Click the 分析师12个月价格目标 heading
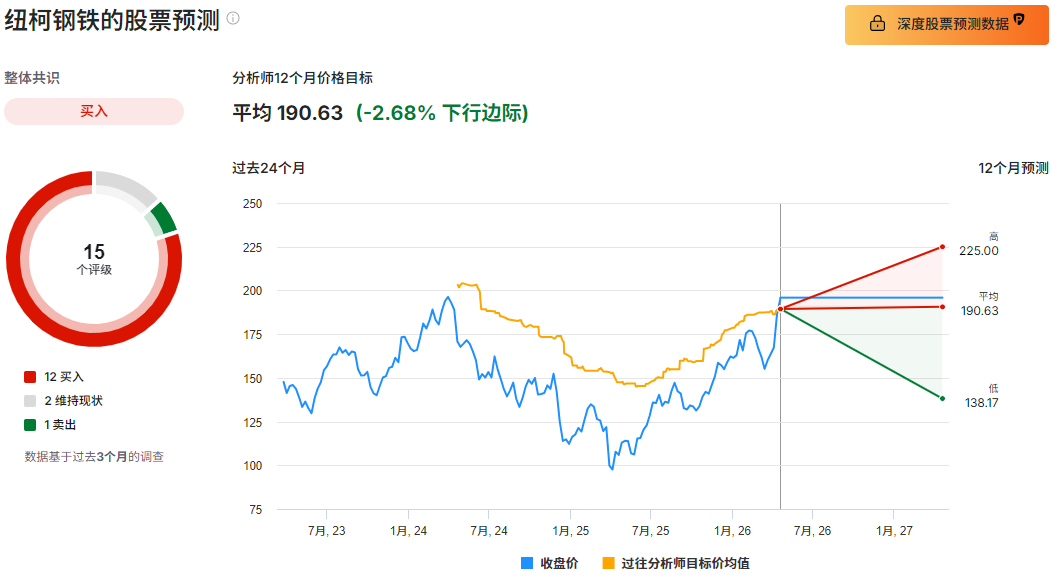Image resolution: width=1052 pixels, height=575 pixels. coord(303,78)
